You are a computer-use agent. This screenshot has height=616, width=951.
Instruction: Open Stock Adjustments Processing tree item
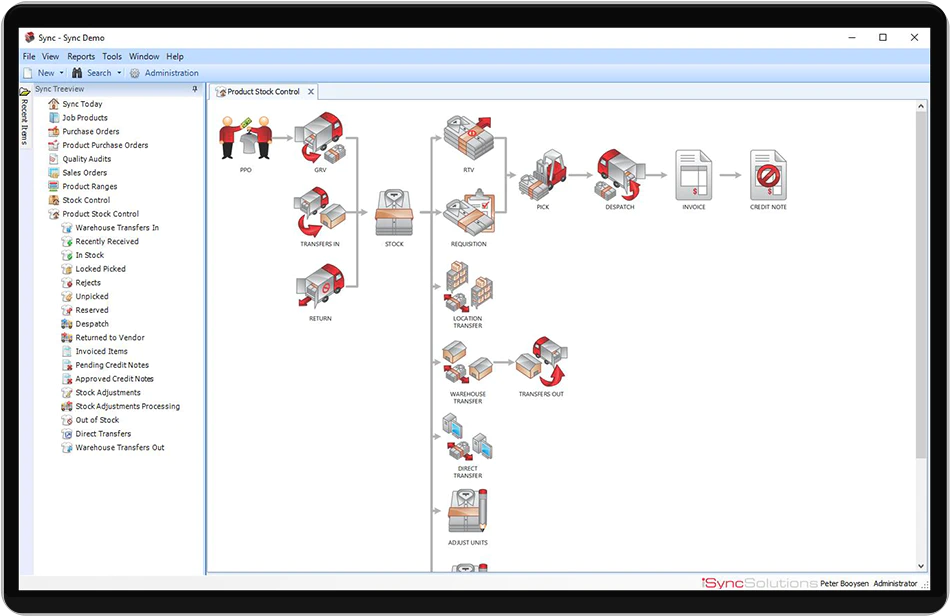(x=127, y=406)
